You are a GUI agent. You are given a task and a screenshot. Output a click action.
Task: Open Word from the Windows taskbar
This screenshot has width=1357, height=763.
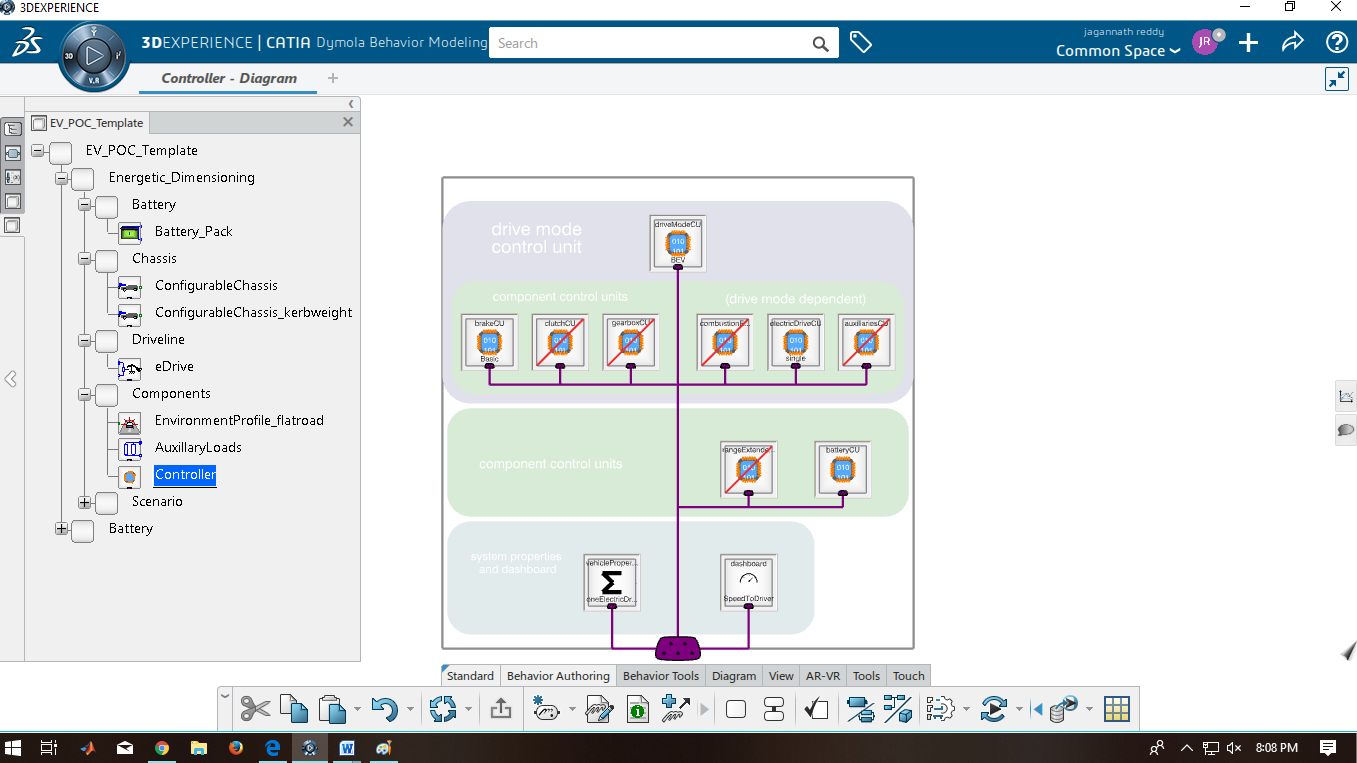347,747
